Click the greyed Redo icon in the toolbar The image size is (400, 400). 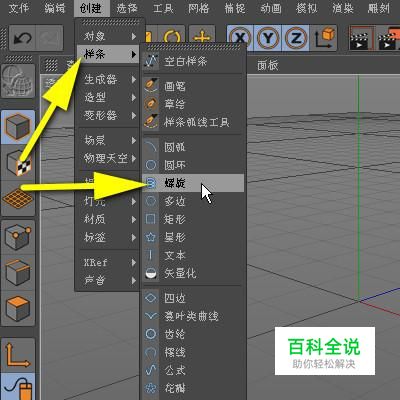coord(49,38)
